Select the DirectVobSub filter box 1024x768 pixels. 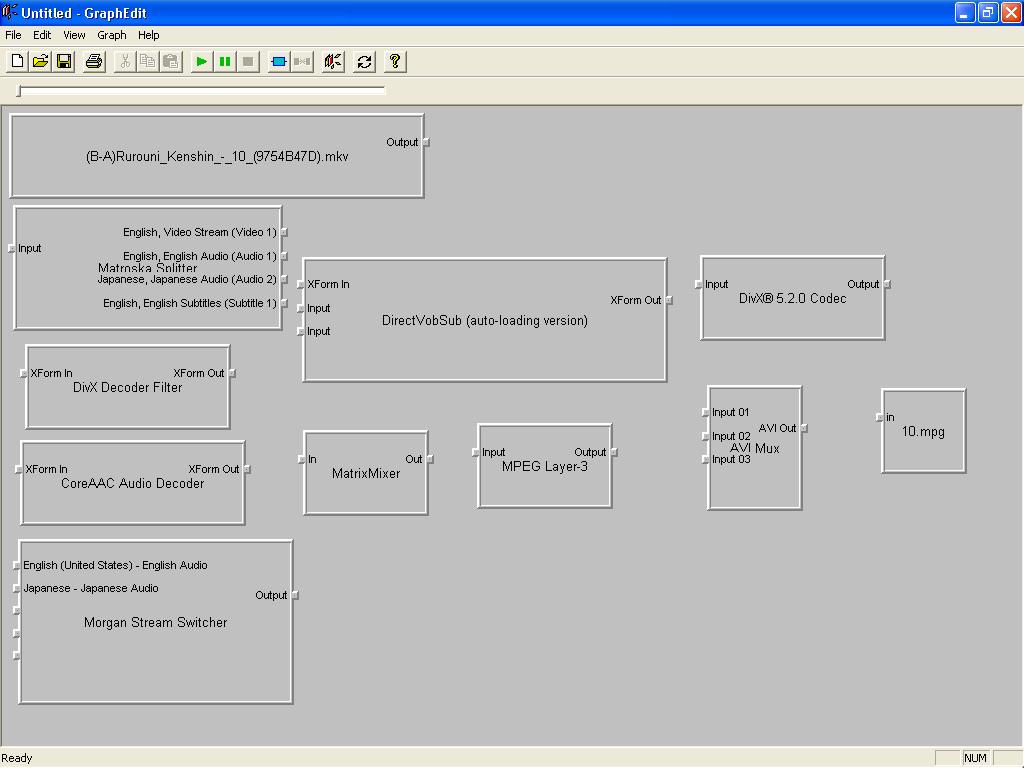click(x=485, y=321)
